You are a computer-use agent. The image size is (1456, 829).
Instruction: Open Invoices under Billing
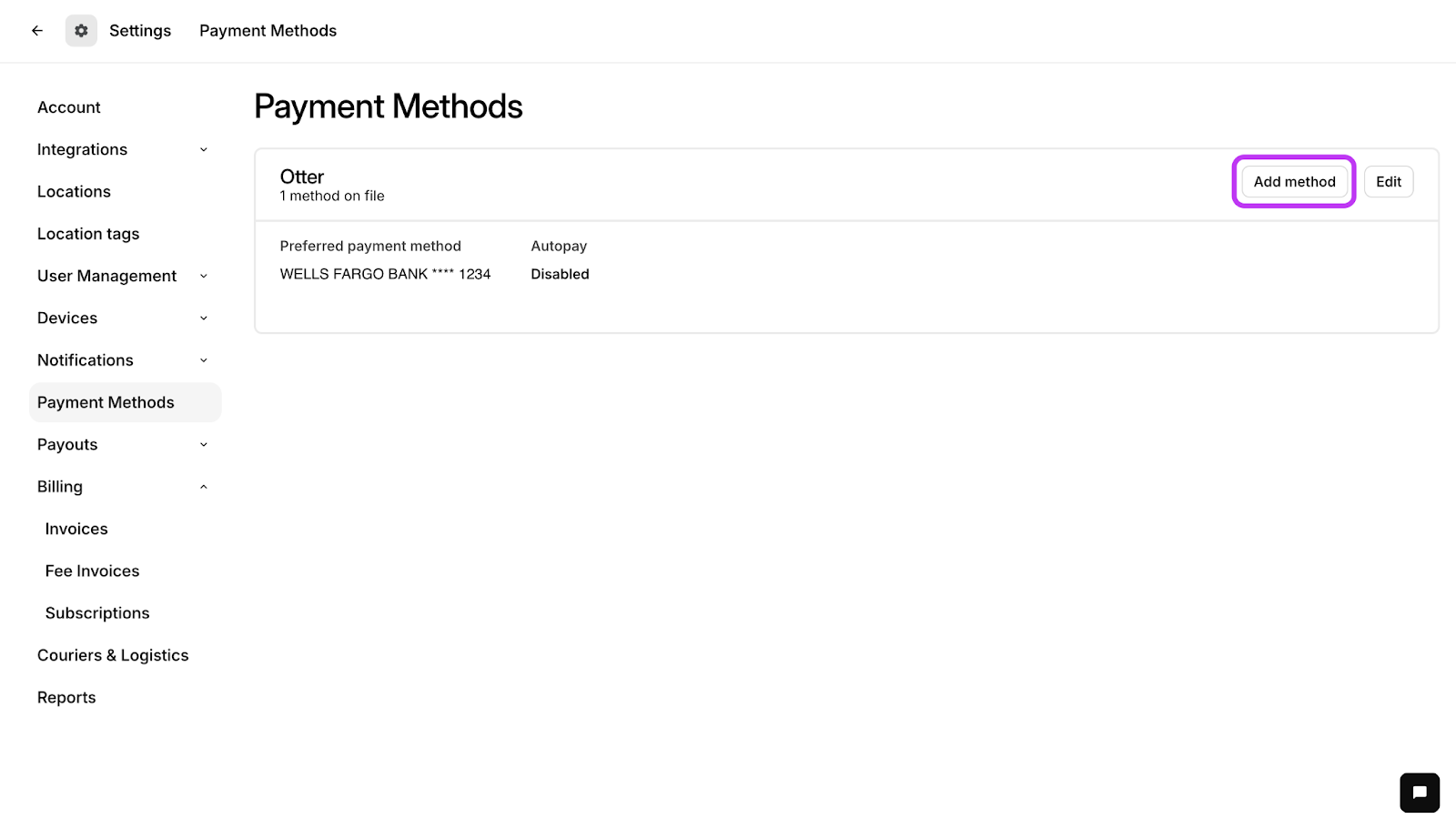point(76,529)
